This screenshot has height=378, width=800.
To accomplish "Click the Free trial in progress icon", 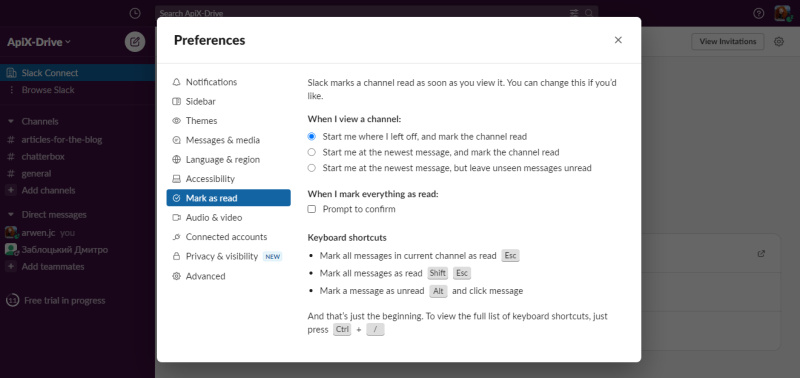I will click(x=12, y=300).
